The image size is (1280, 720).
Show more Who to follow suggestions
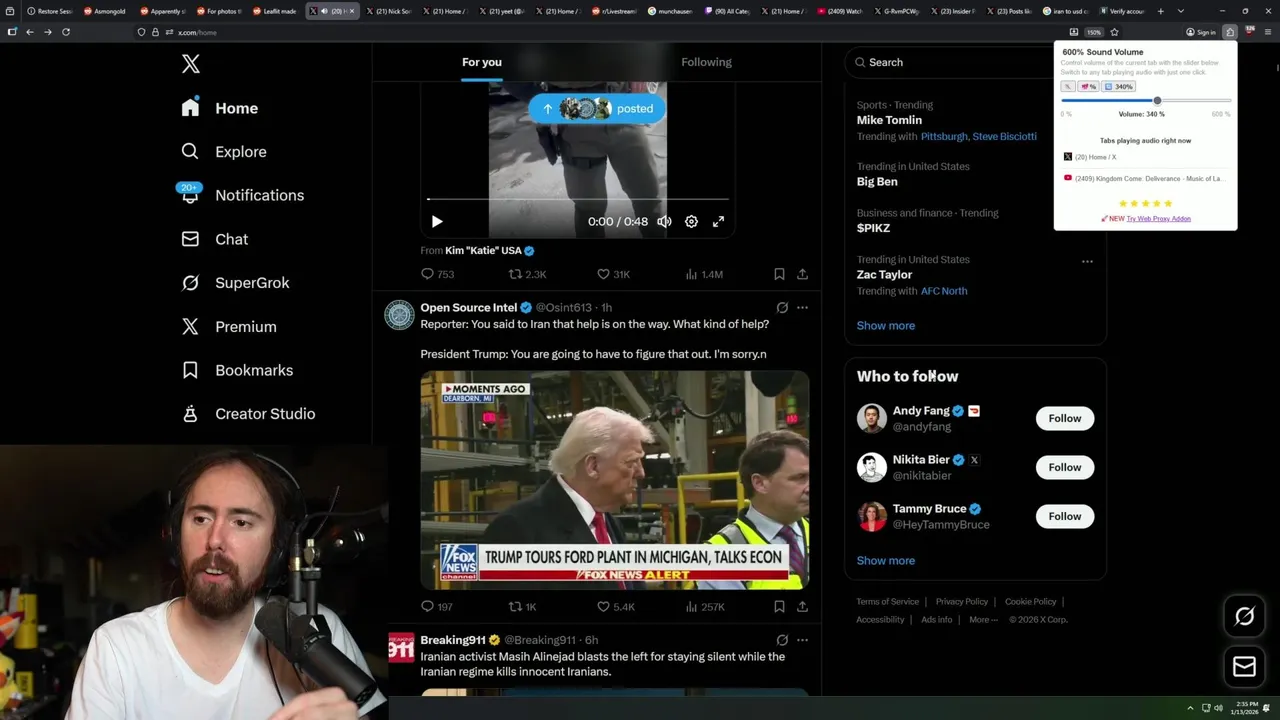(886, 561)
